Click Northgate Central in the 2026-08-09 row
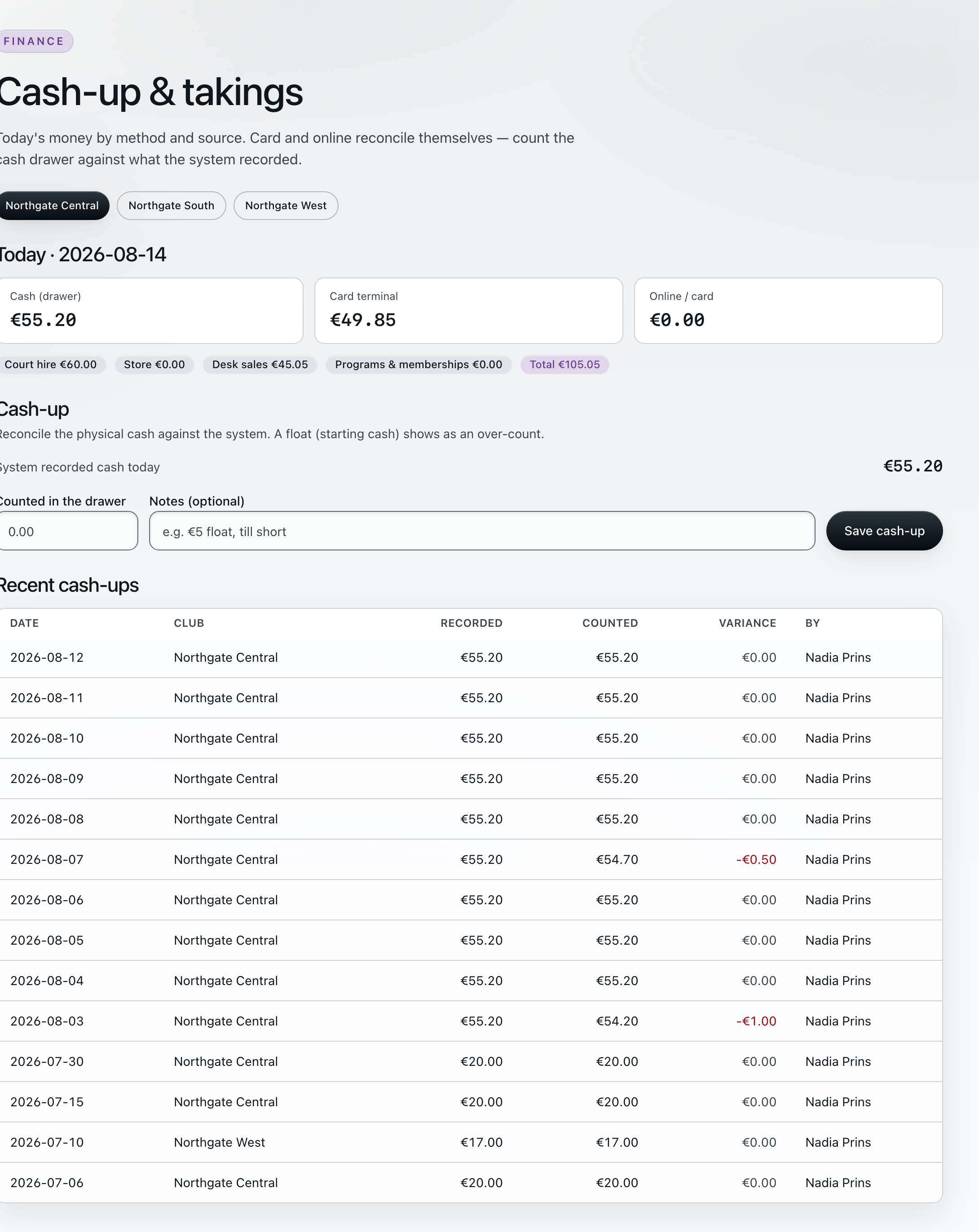The width and height of the screenshot is (979, 1232). pyautogui.click(x=226, y=779)
